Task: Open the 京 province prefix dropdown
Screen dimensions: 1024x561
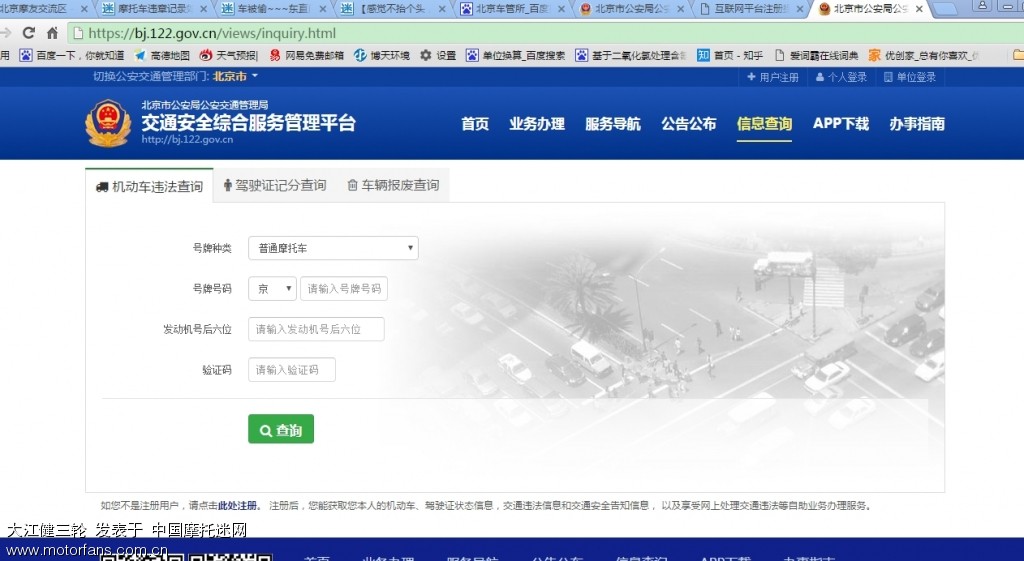Action: pos(272,289)
